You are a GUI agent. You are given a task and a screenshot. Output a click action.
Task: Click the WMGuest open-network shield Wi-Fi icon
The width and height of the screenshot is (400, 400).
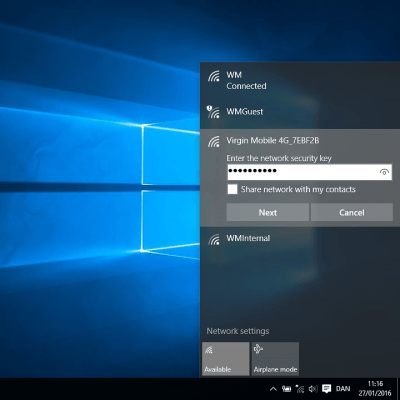pyautogui.click(x=213, y=112)
